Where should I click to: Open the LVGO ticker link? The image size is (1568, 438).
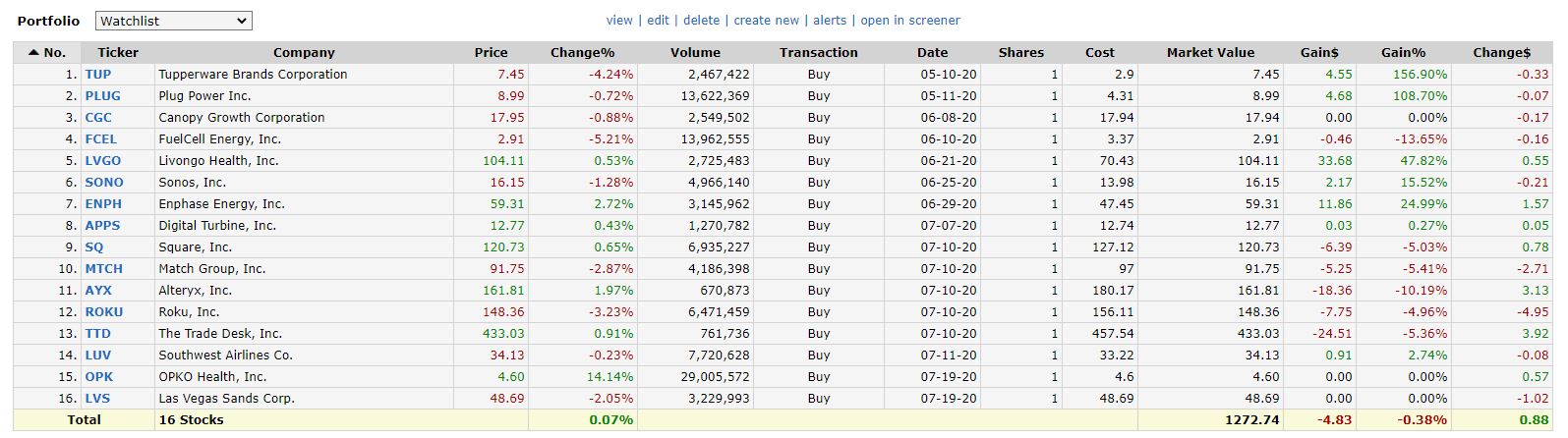(102, 161)
